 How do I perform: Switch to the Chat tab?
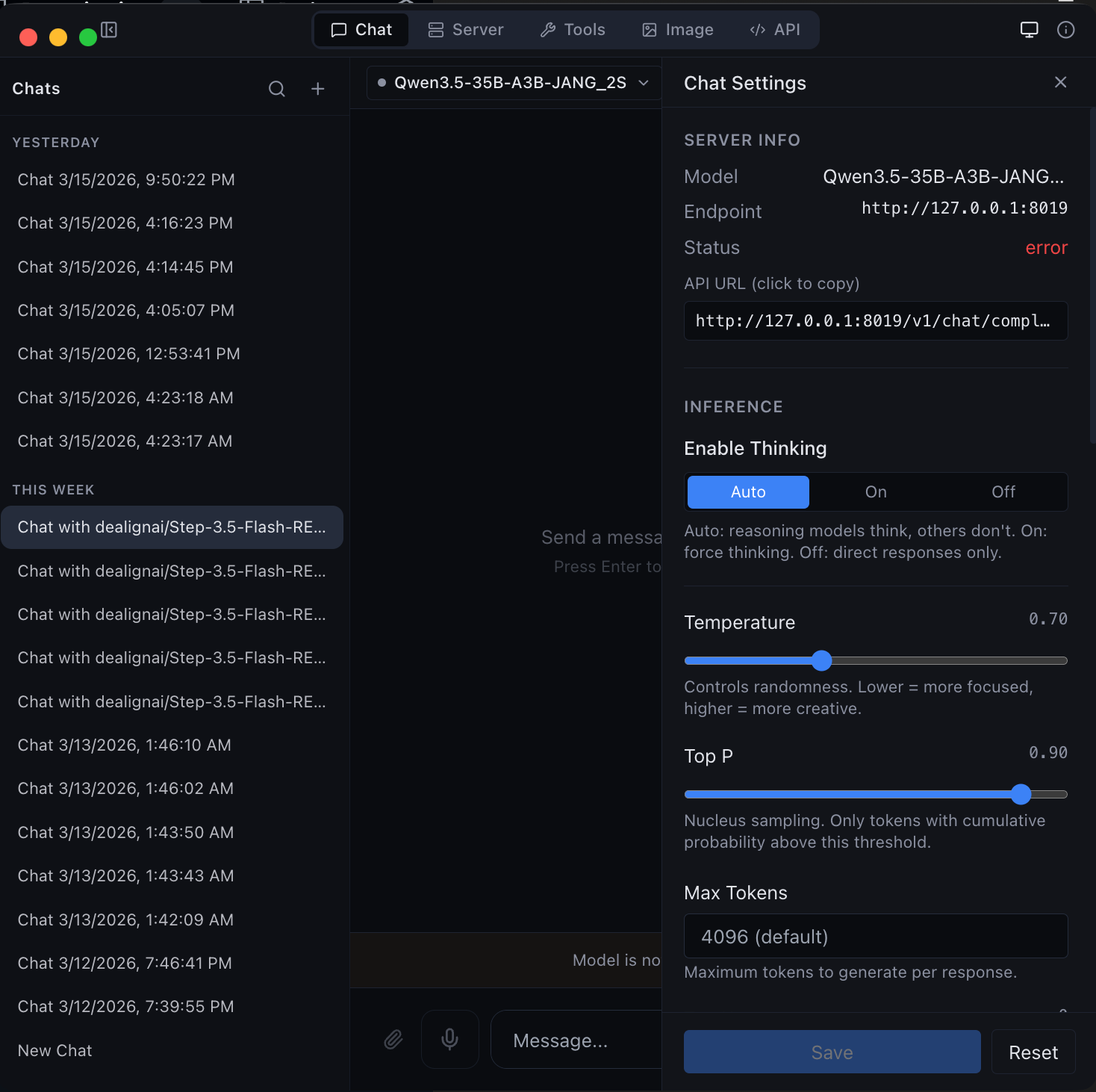click(x=361, y=29)
